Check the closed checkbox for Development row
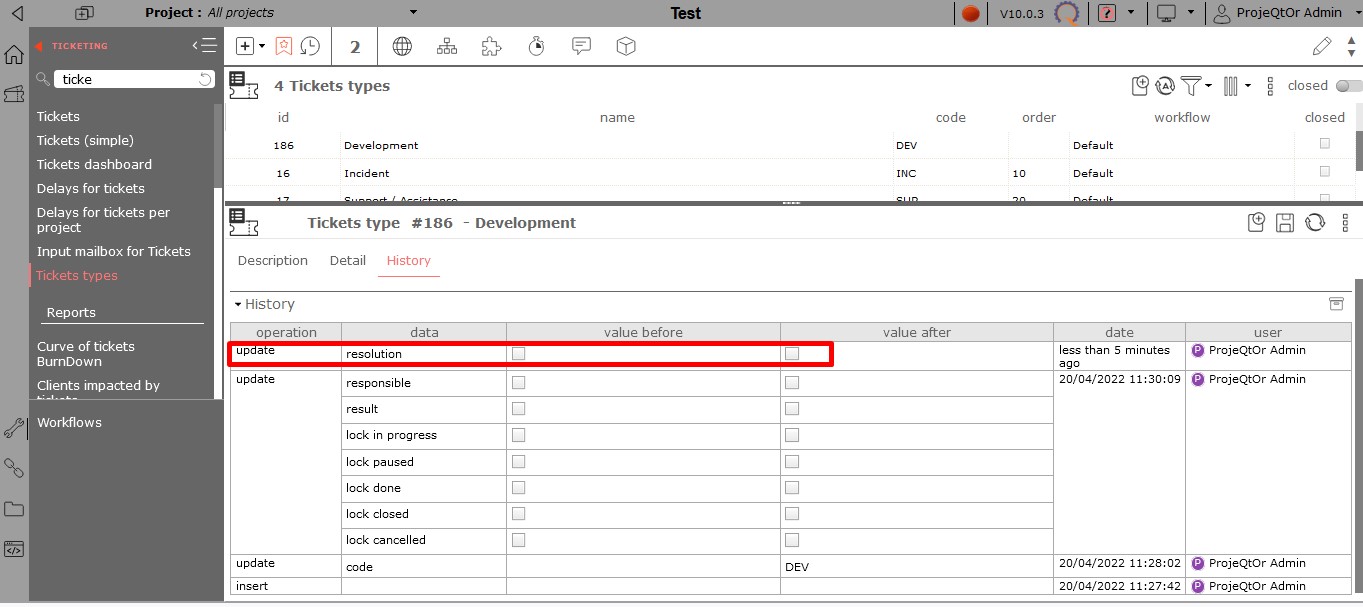 tap(1325, 144)
